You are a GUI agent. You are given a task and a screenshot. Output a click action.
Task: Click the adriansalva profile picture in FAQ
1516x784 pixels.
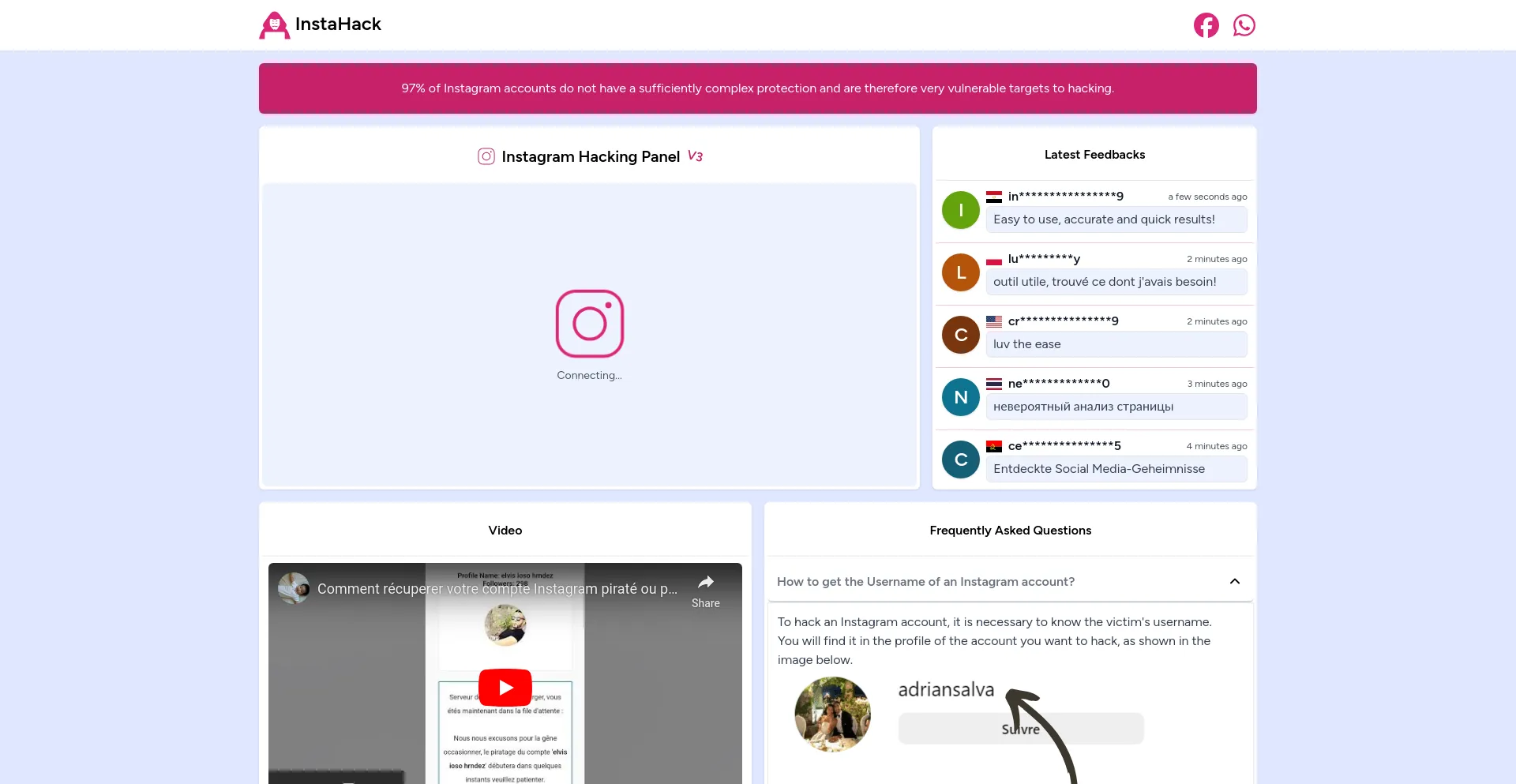(832, 715)
